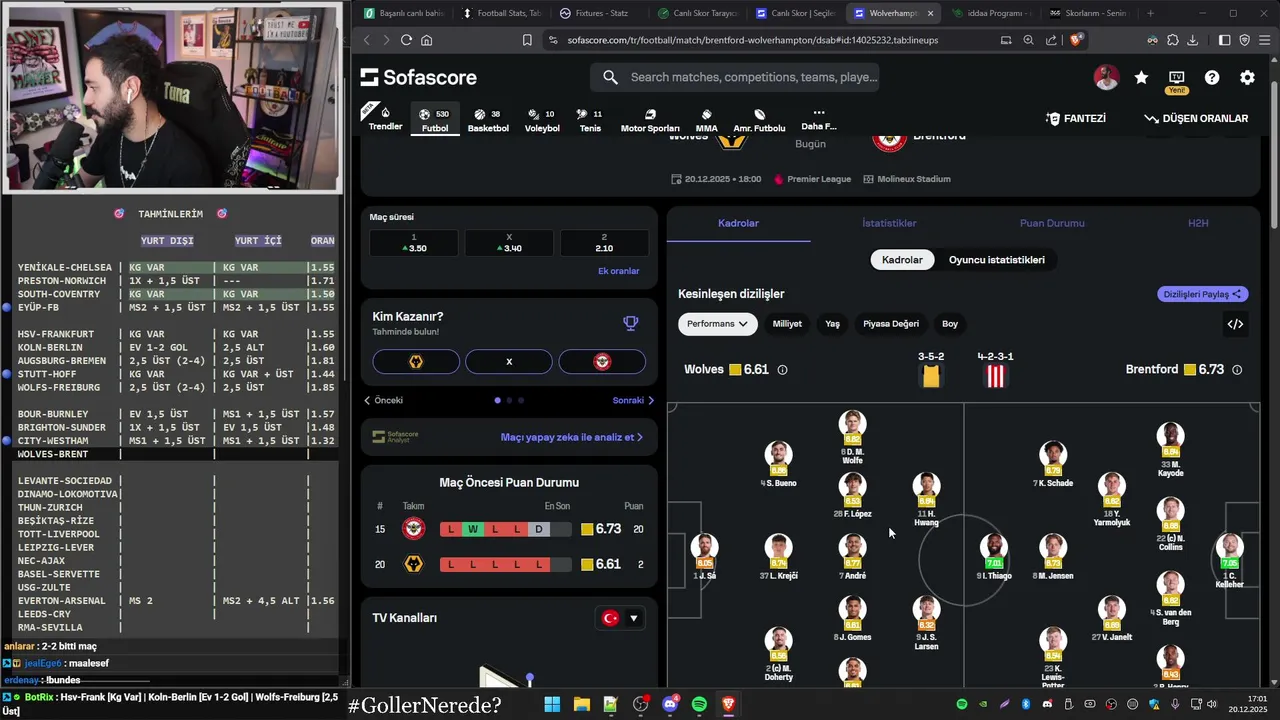
Task: Open the Amr. Futbolu category
Action: point(759,120)
